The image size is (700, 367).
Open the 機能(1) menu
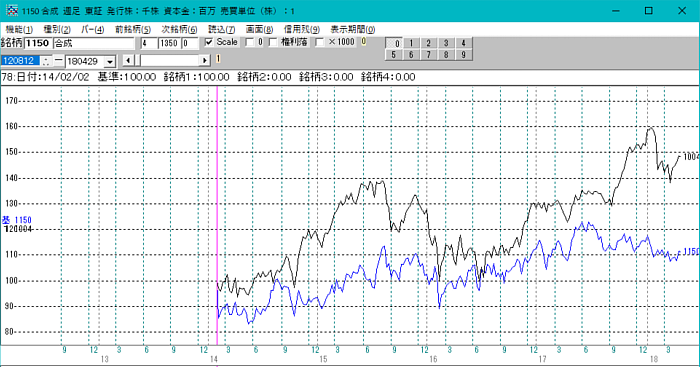tap(19, 29)
